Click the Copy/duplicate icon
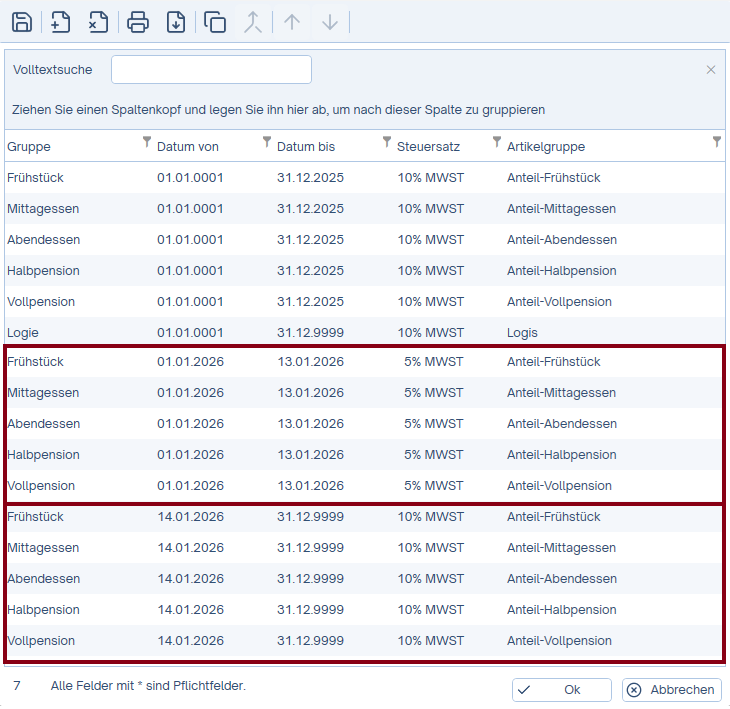Image resolution: width=730 pixels, height=709 pixels. [215, 22]
